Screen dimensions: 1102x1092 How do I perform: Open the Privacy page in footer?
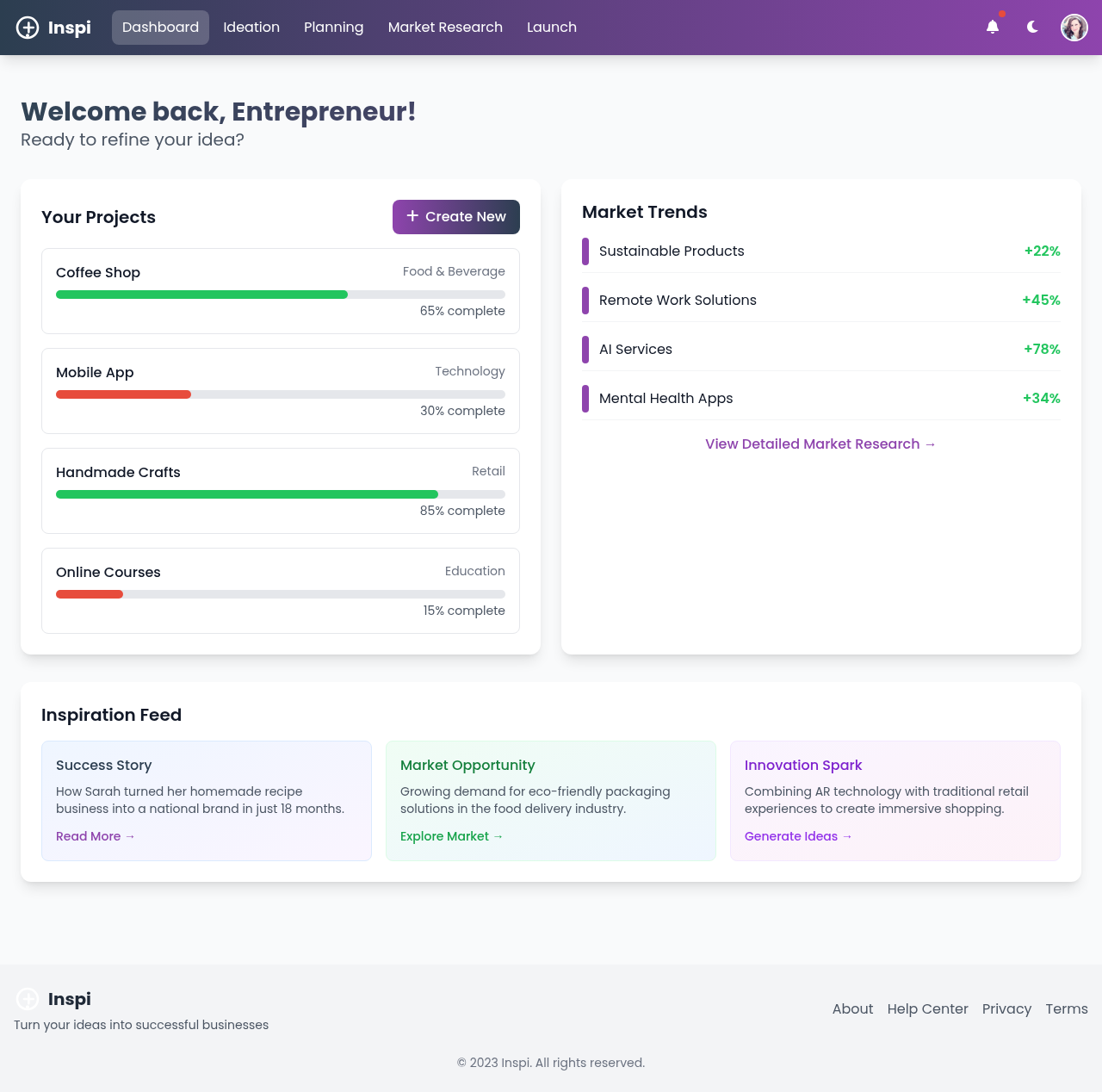pyautogui.click(x=1006, y=1008)
